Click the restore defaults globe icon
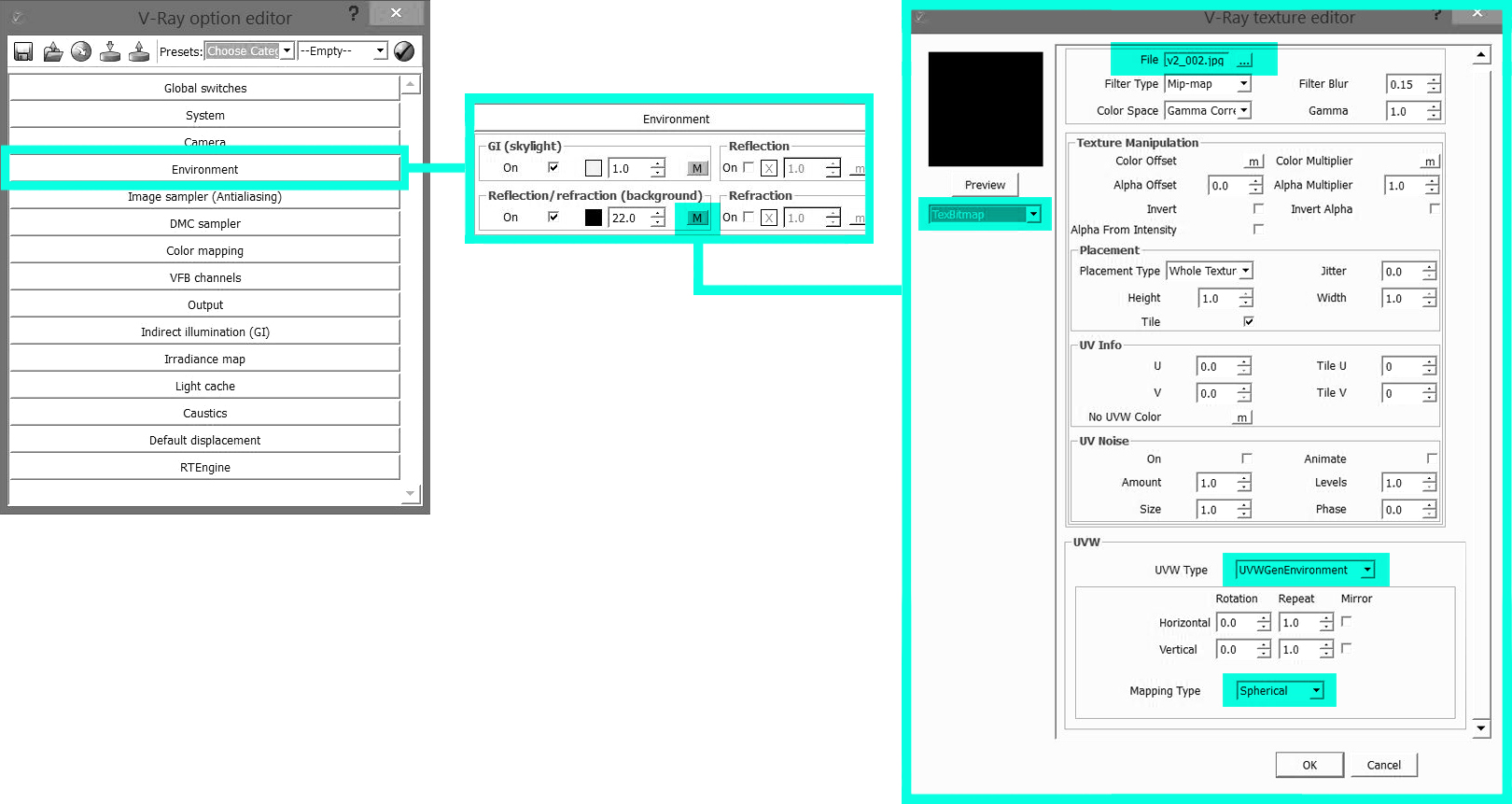The height and width of the screenshot is (804, 1512). tap(81, 51)
